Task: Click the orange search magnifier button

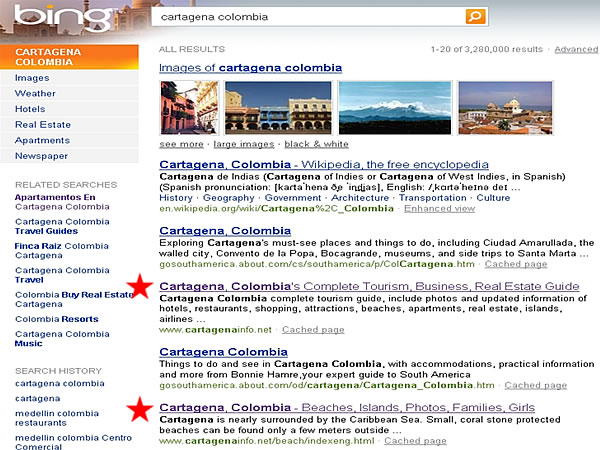Action: [476, 16]
